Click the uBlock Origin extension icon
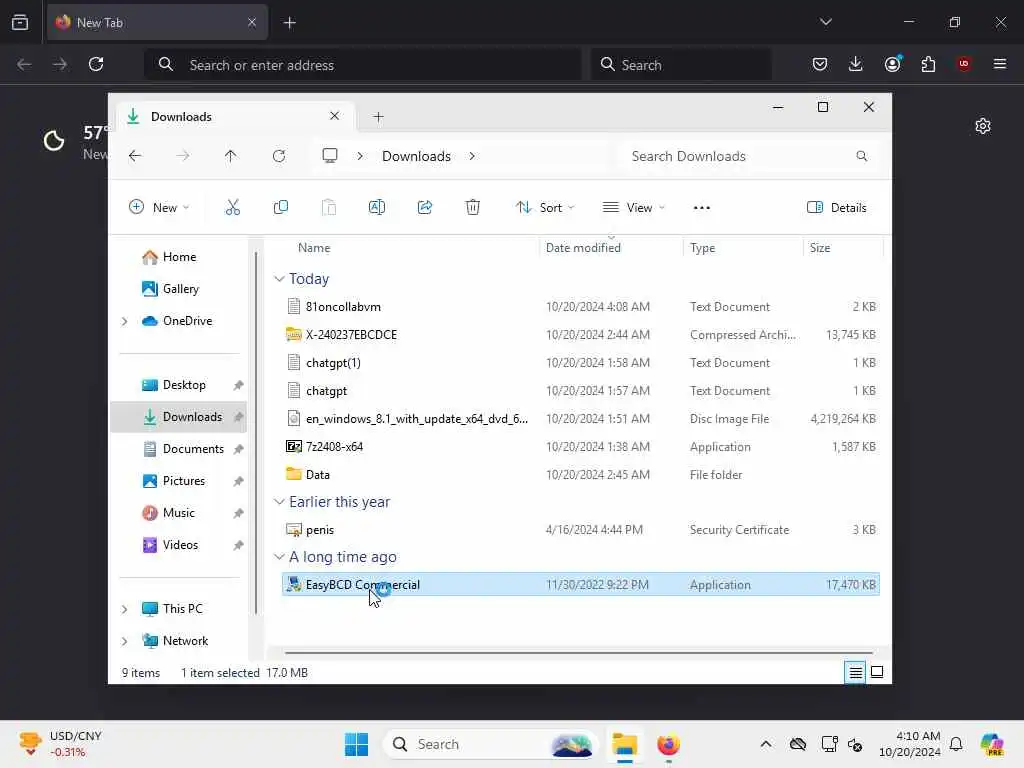Image resolution: width=1024 pixels, height=768 pixels. pos(964,64)
